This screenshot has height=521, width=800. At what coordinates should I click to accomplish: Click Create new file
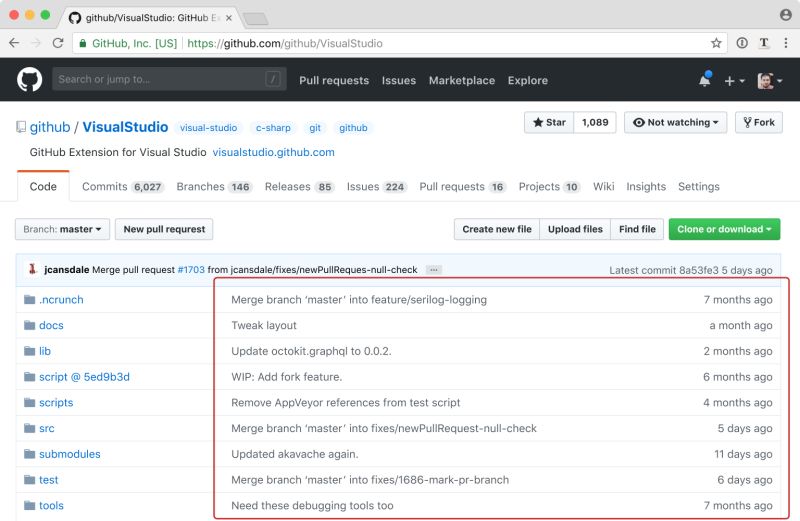tap(497, 229)
